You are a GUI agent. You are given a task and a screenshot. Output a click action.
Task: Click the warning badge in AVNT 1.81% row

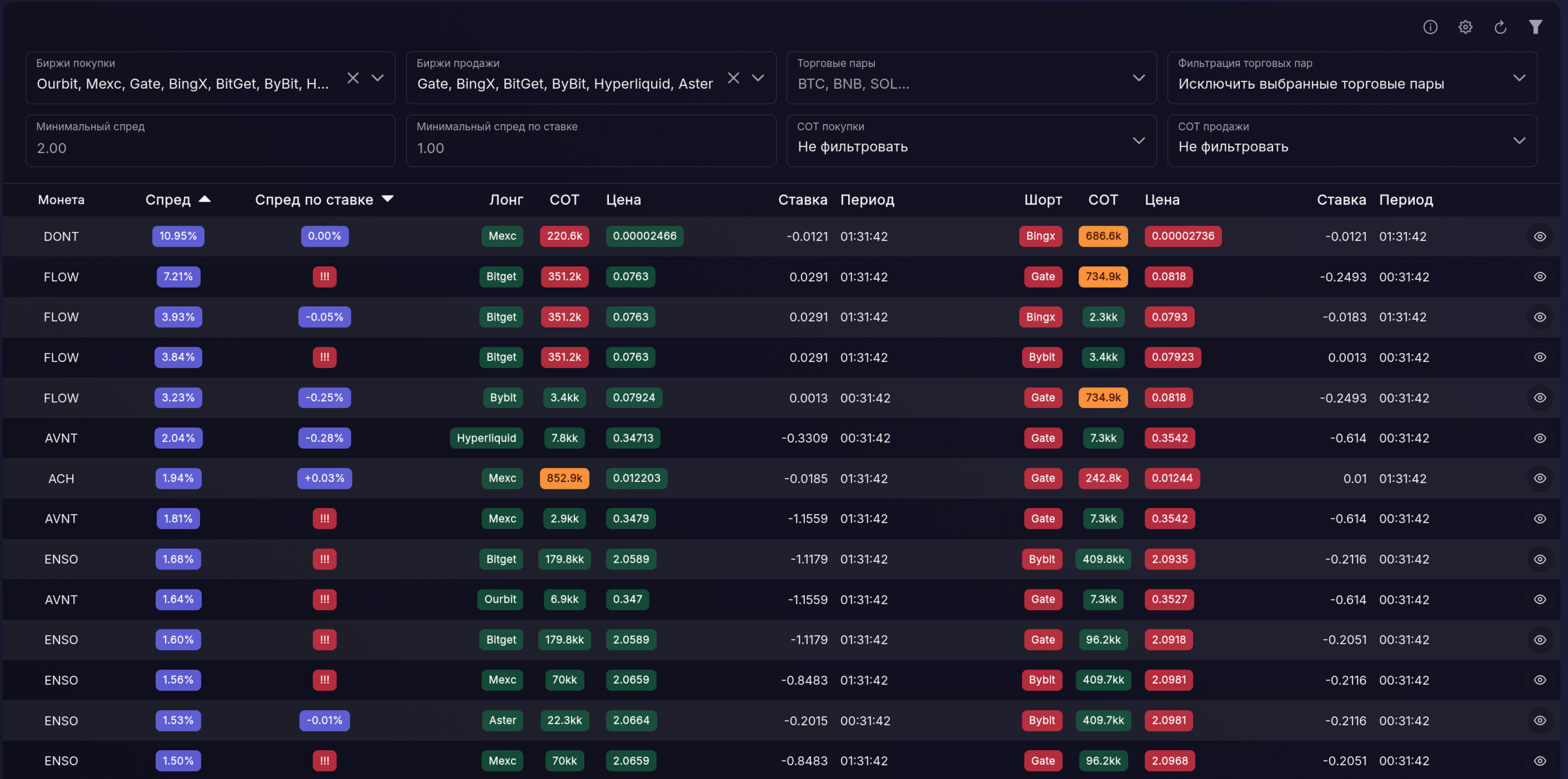tap(324, 518)
